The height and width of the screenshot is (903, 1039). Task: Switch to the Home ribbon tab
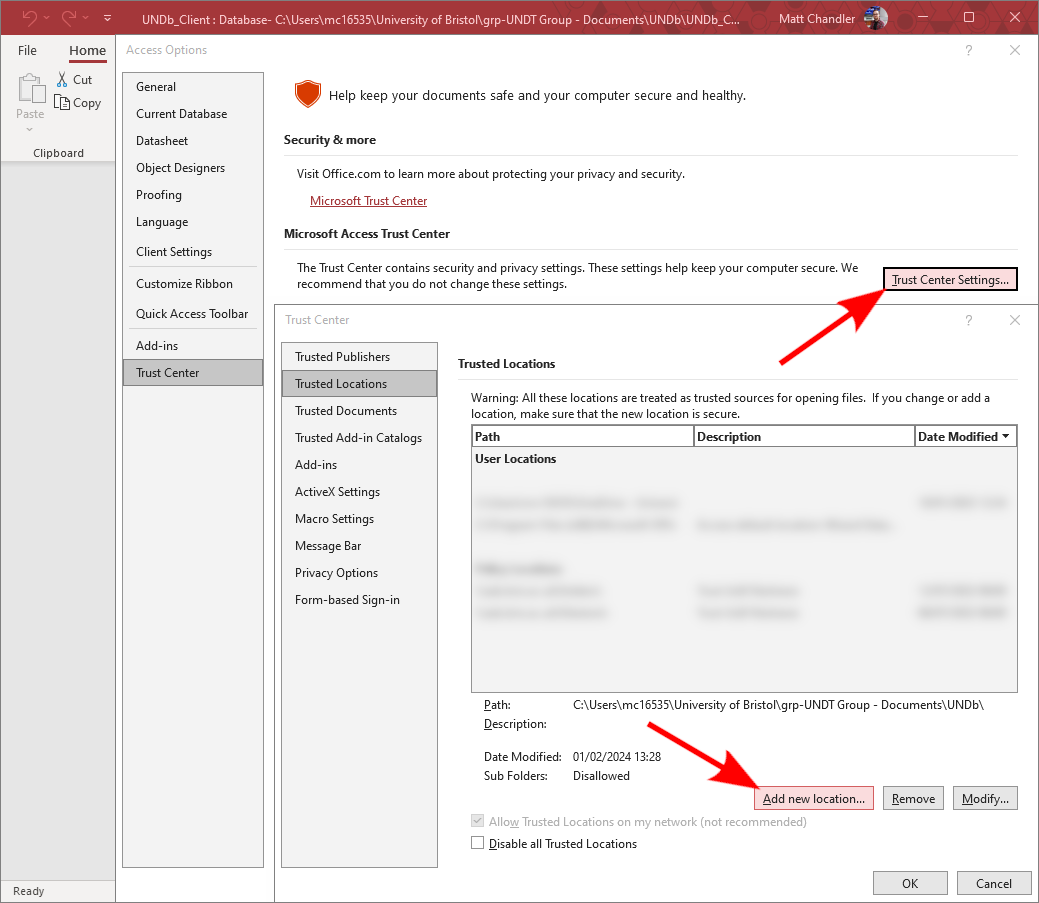(87, 50)
